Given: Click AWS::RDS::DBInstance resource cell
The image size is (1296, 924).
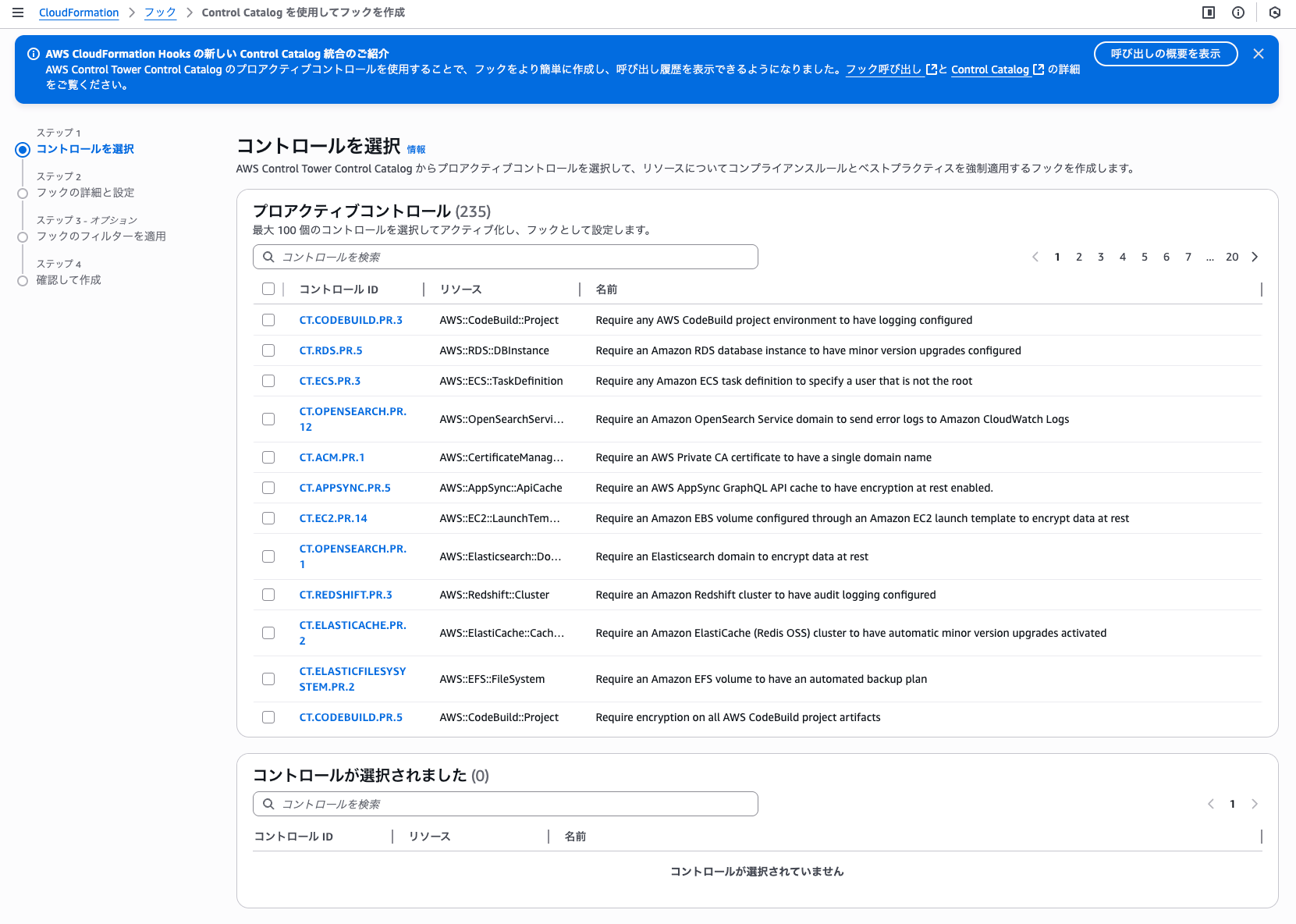Looking at the screenshot, I should tap(494, 350).
